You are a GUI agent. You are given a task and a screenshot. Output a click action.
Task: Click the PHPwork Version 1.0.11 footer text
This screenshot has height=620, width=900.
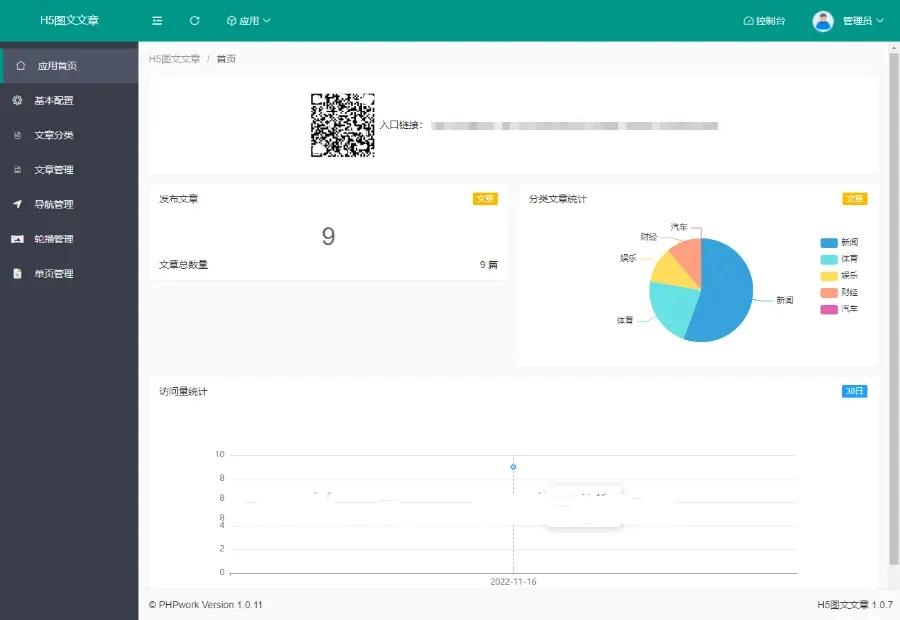[x=205, y=604]
